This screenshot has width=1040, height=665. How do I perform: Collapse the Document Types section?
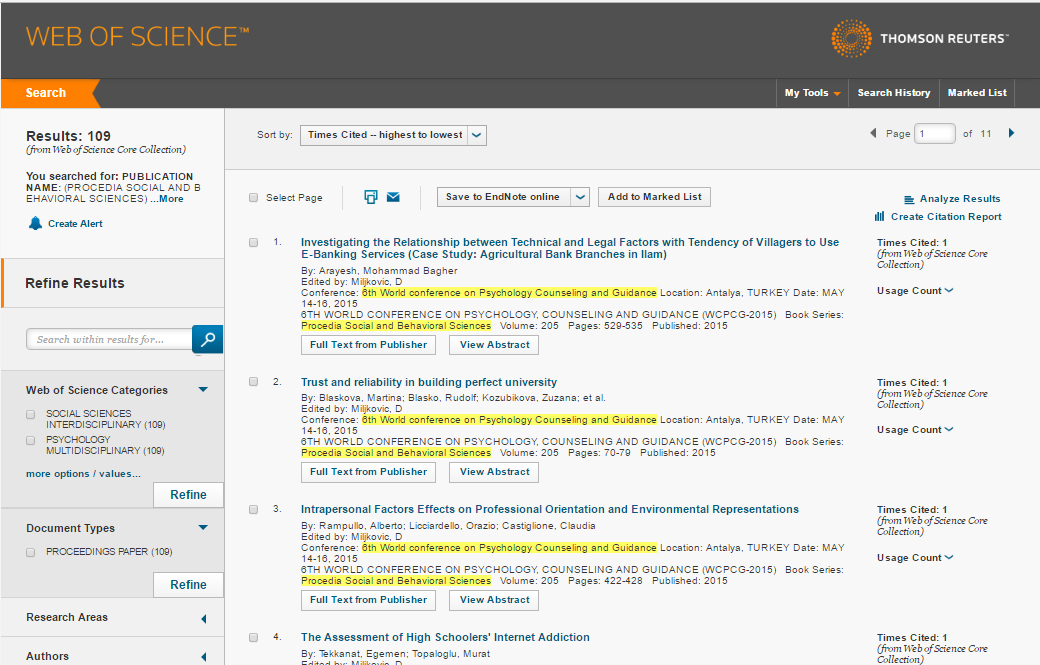tap(203, 528)
